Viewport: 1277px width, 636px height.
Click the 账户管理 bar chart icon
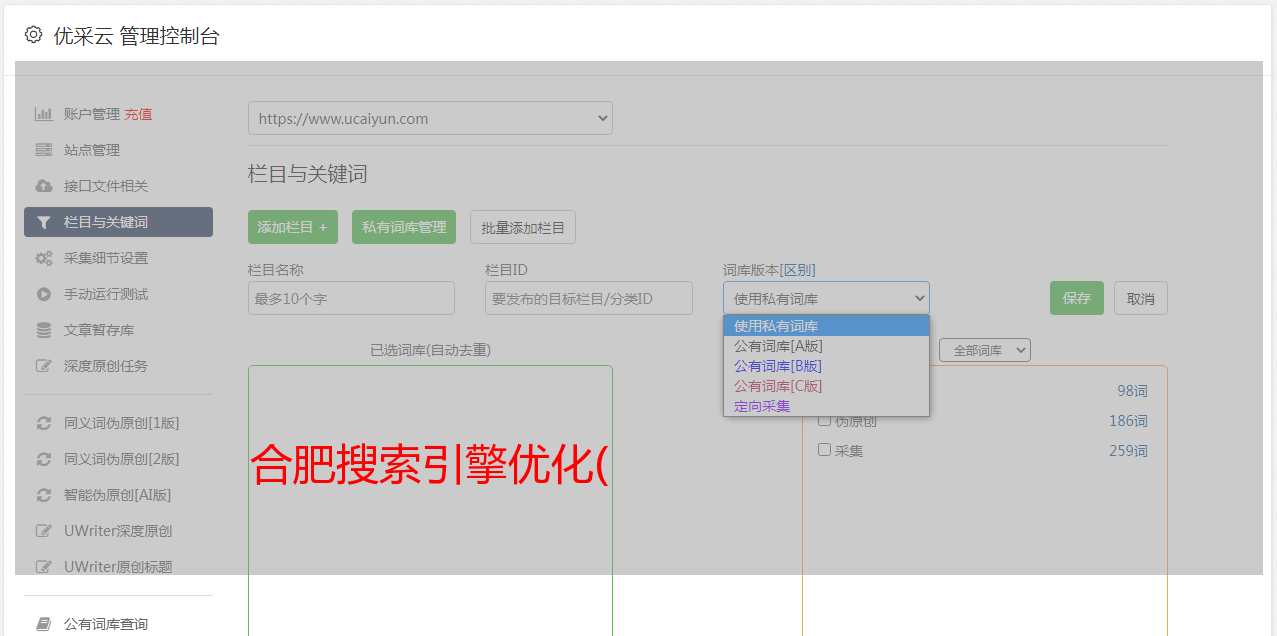pos(43,114)
